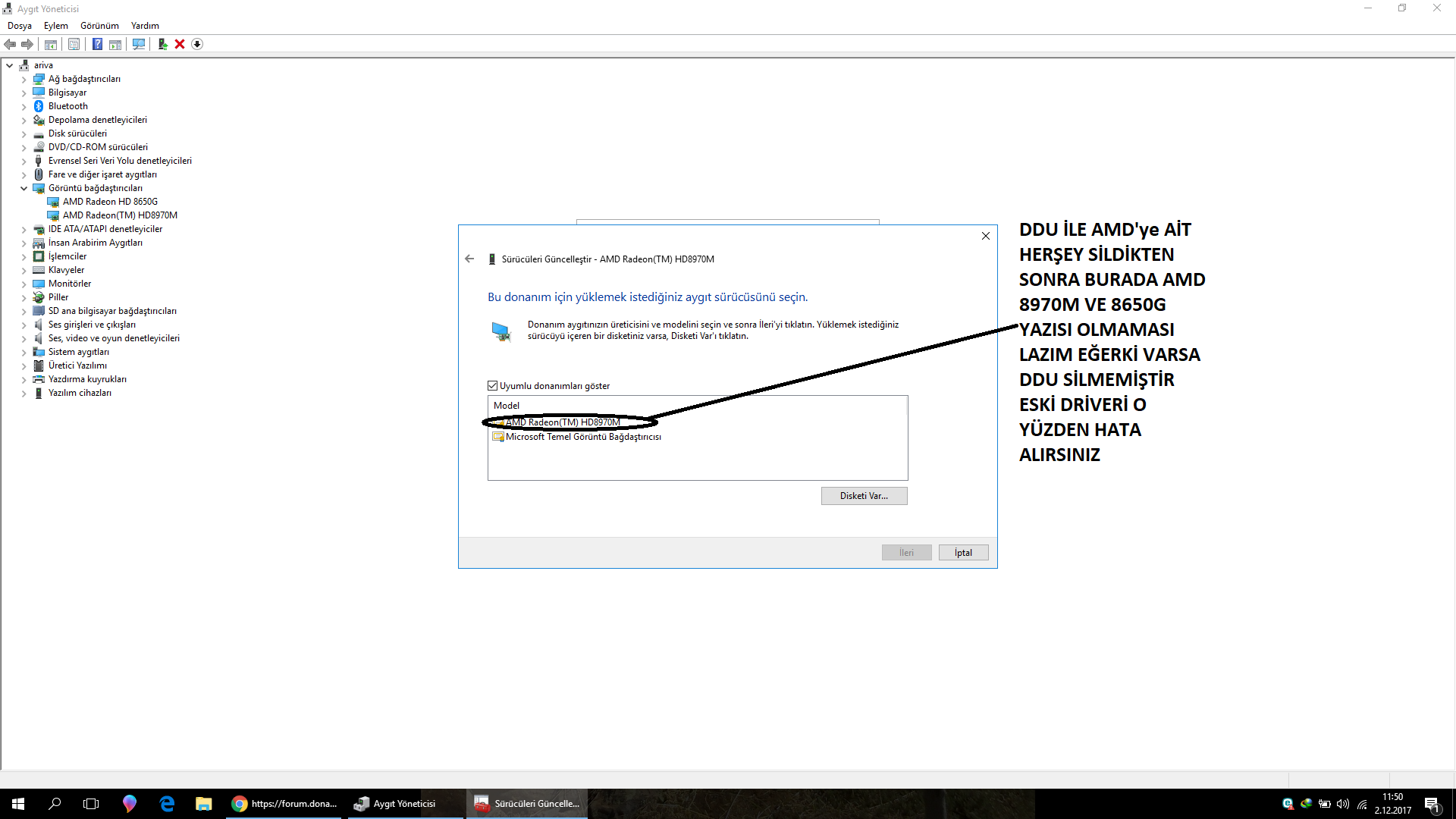Screen dimensions: 1456x819
Task: Click the battery power tray icon
Action: (1325, 804)
